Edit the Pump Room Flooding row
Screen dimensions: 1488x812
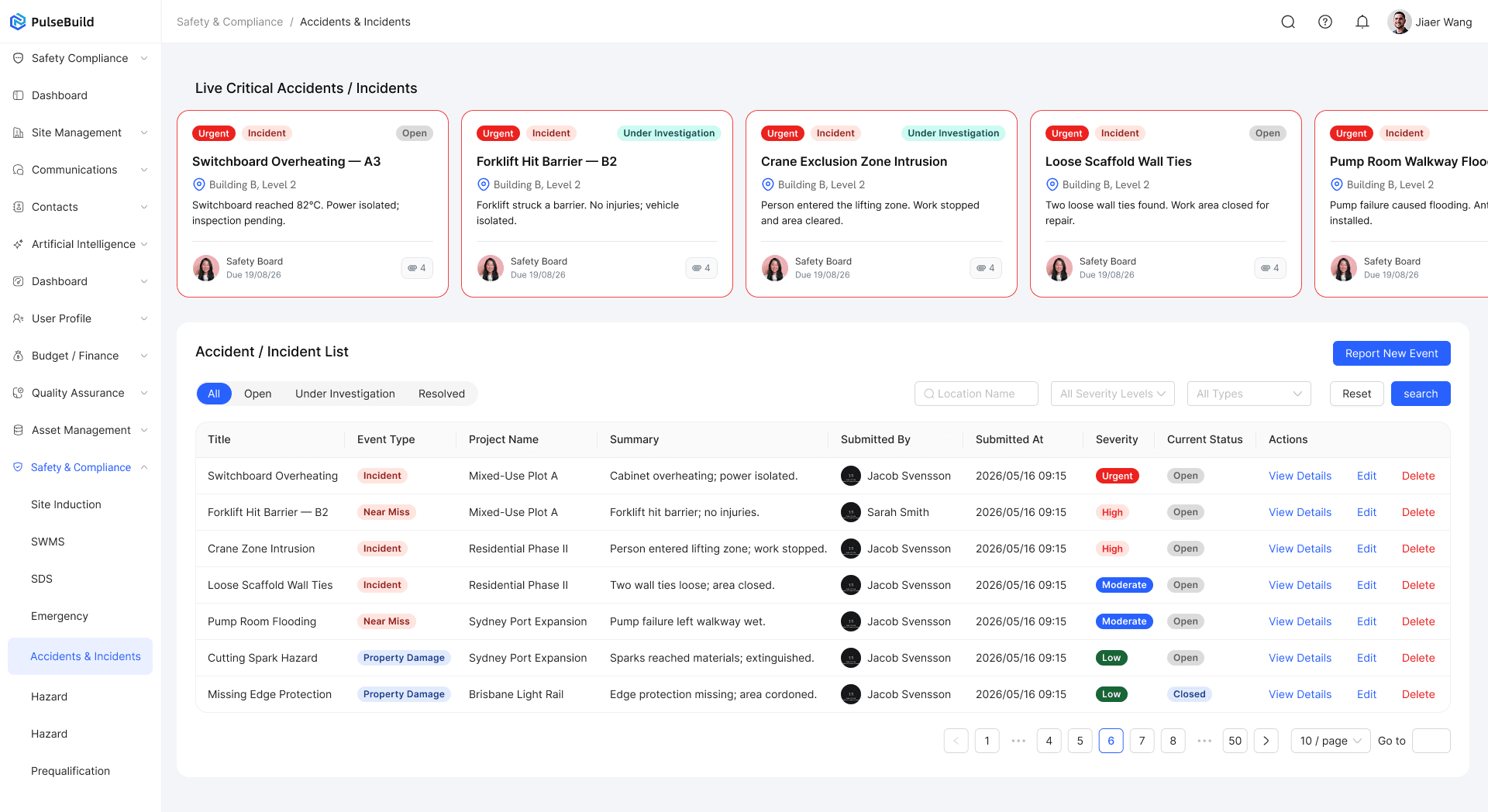(1366, 621)
